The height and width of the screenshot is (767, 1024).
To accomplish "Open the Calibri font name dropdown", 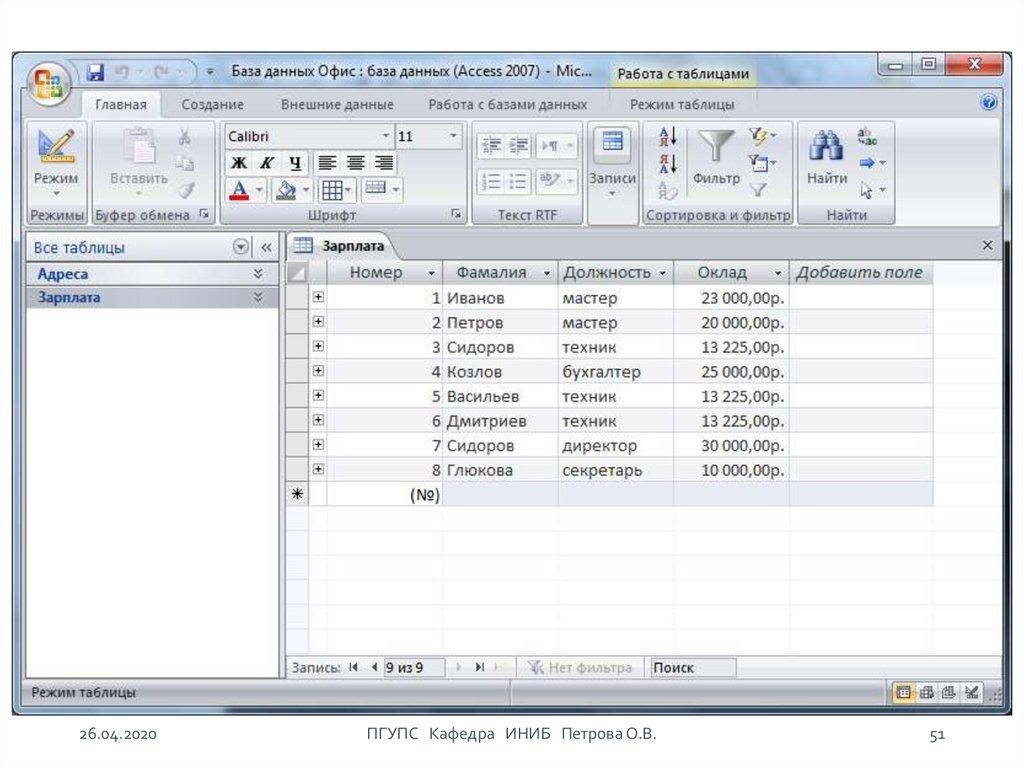I will coord(386,136).
